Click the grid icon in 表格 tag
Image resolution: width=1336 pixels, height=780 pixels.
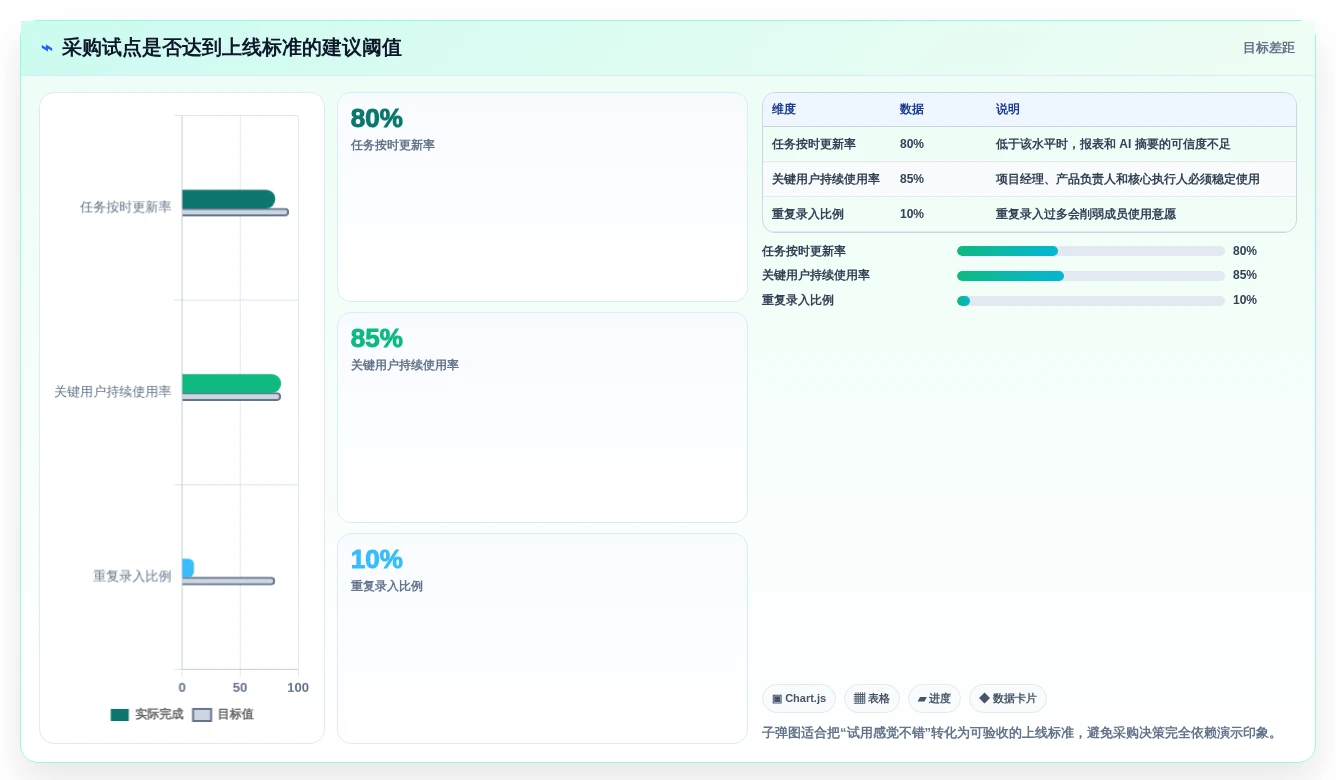[x=859, y=698]
